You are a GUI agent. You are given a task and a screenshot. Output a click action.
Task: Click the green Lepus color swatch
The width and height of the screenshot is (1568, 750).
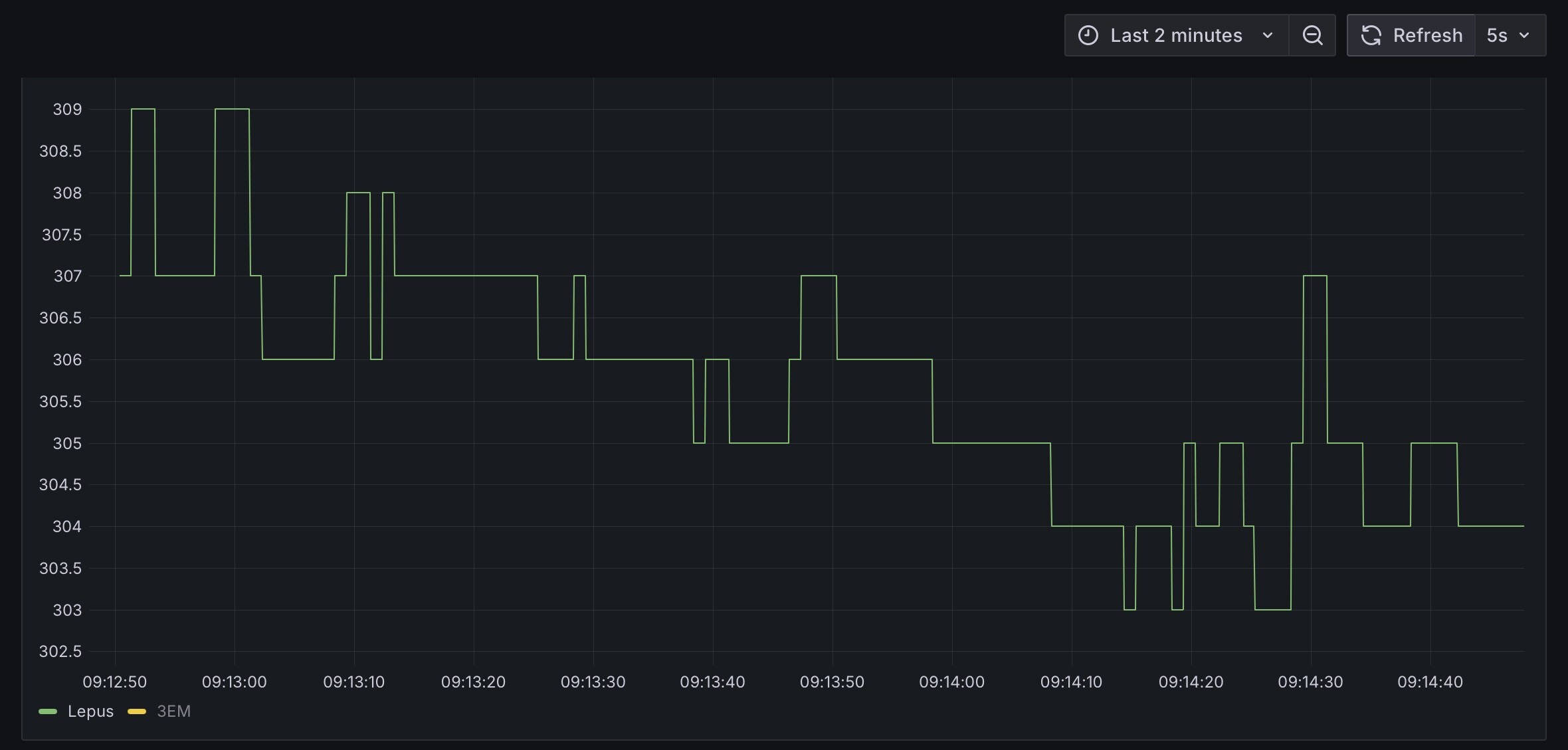(x=48, y=711)
